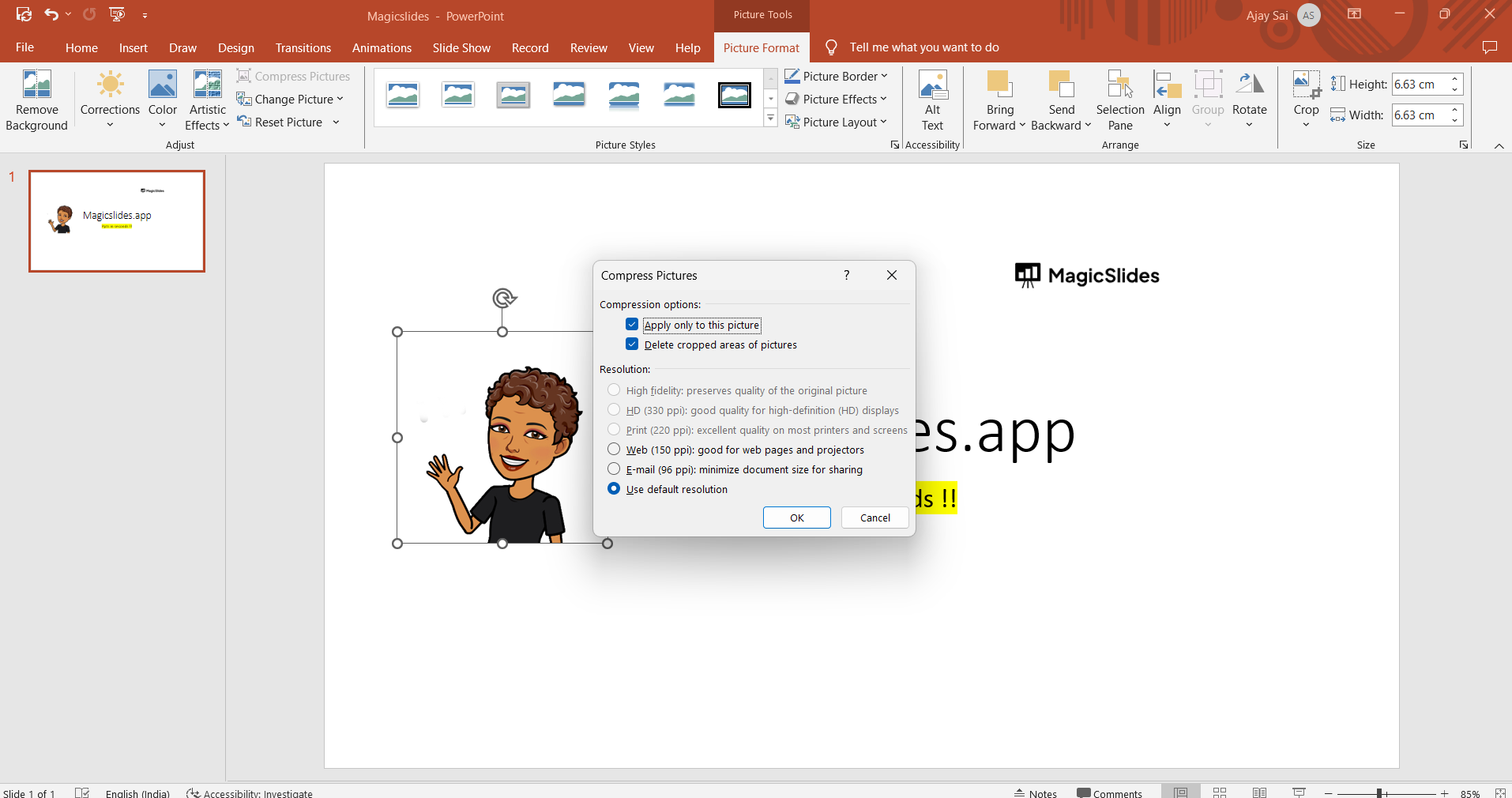Viewport: 1512px width, 798px height.
Task: Expand the Picture Layout dropdown
Action: 837,122
